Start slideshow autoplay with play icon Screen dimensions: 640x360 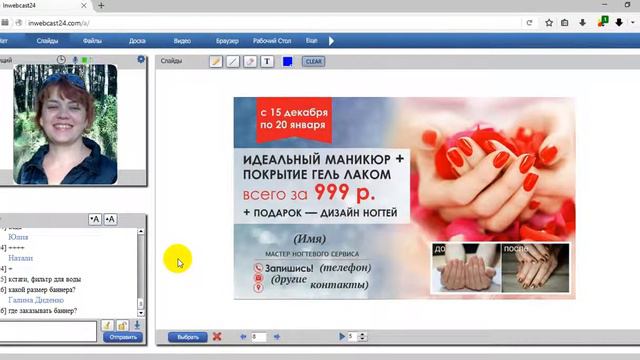point(342,336)
